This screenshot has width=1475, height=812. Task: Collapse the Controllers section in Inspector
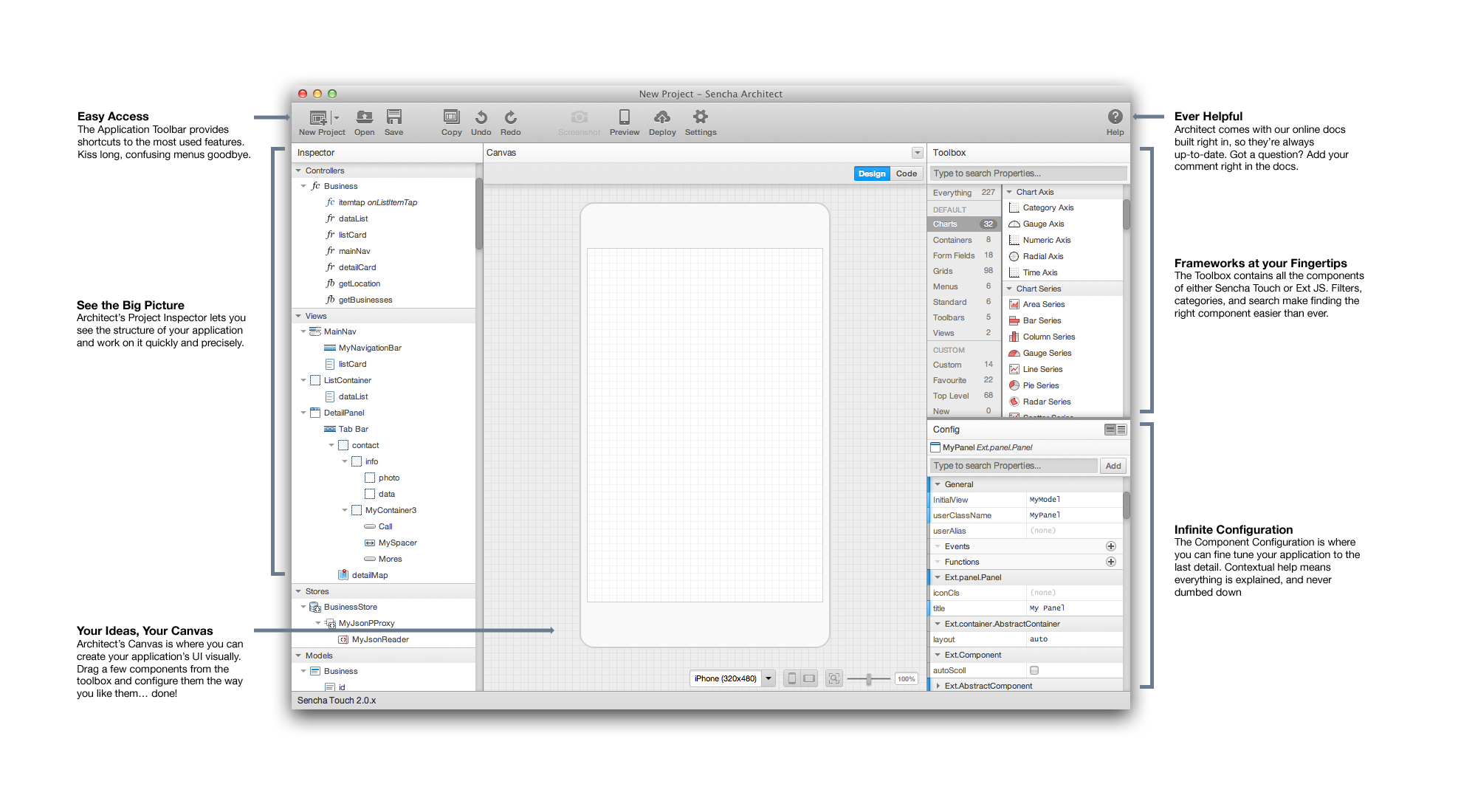(299, 171)
